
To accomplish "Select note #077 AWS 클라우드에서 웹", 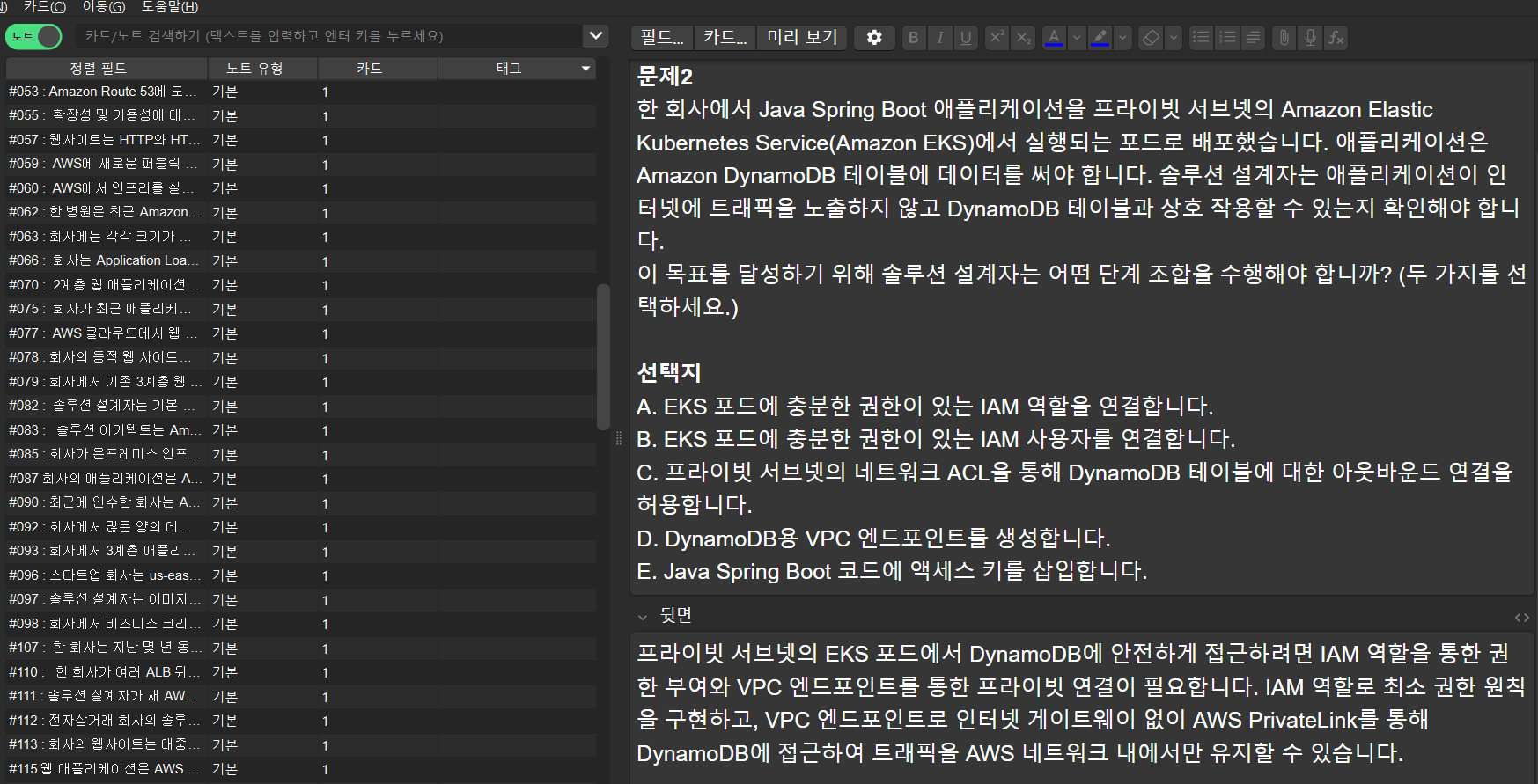I will pyautogui.click(x=300, y=333).
